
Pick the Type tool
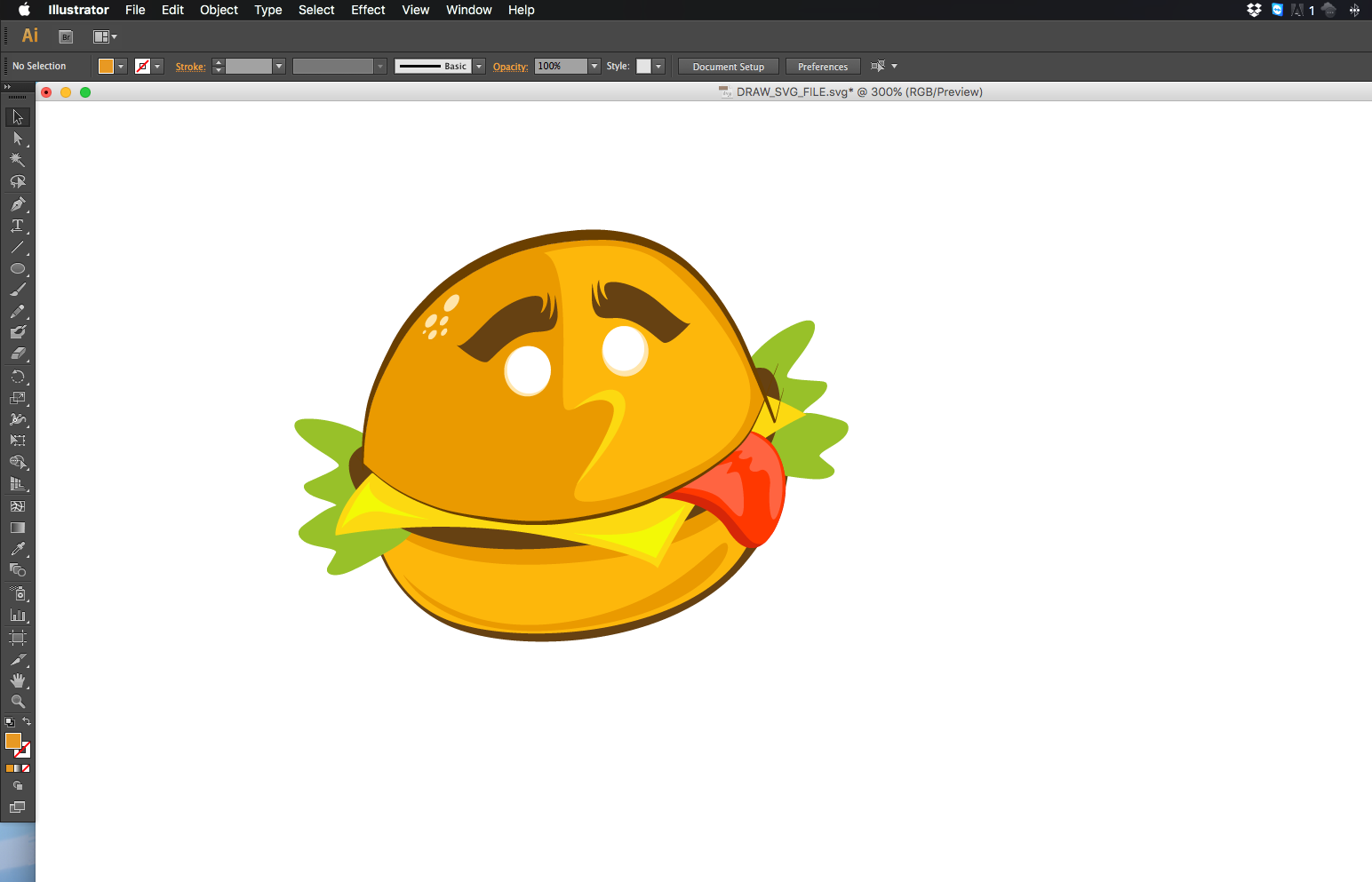click(x=17, y=226)
